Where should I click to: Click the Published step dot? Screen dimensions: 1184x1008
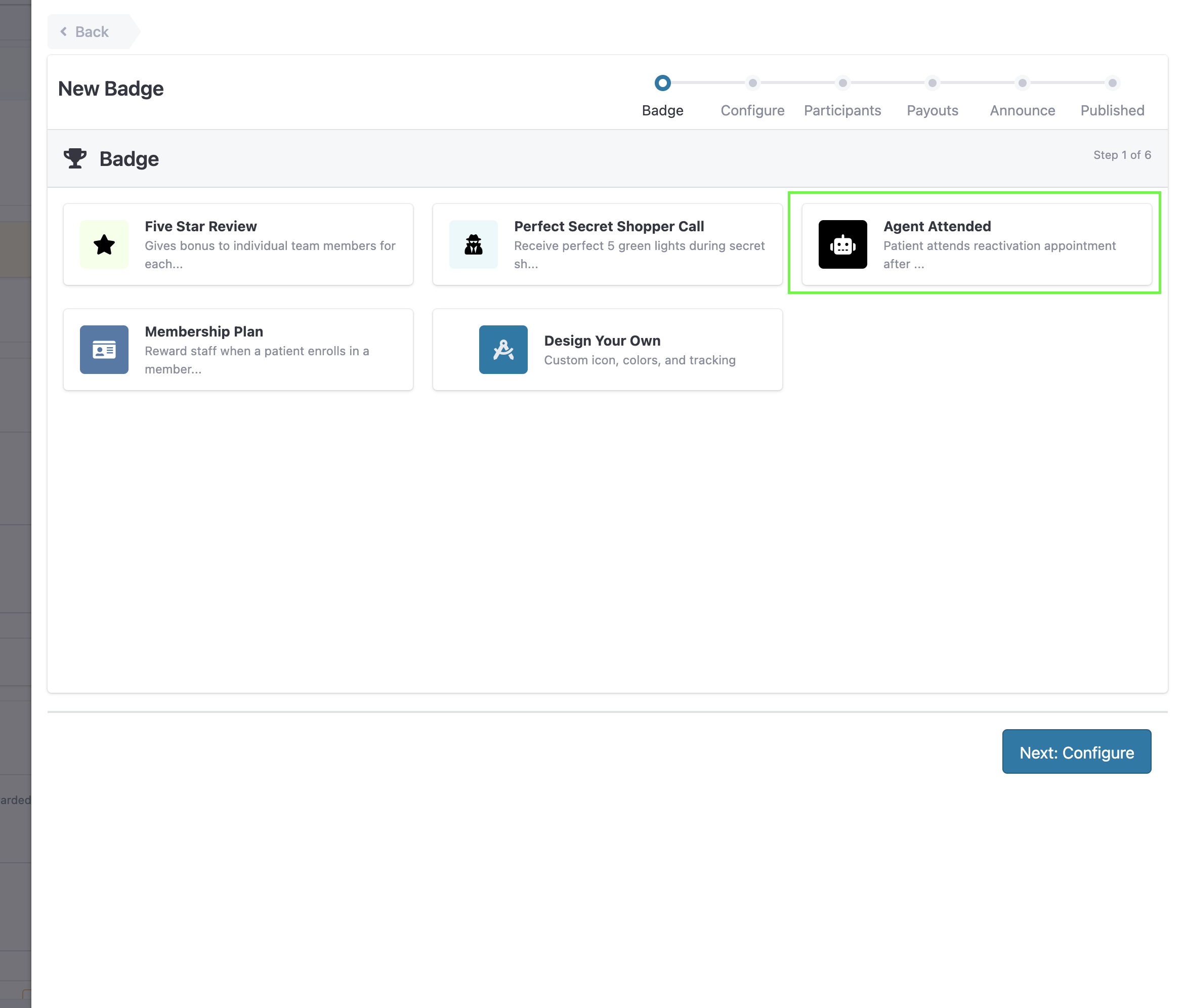(x=1112, y=83)
